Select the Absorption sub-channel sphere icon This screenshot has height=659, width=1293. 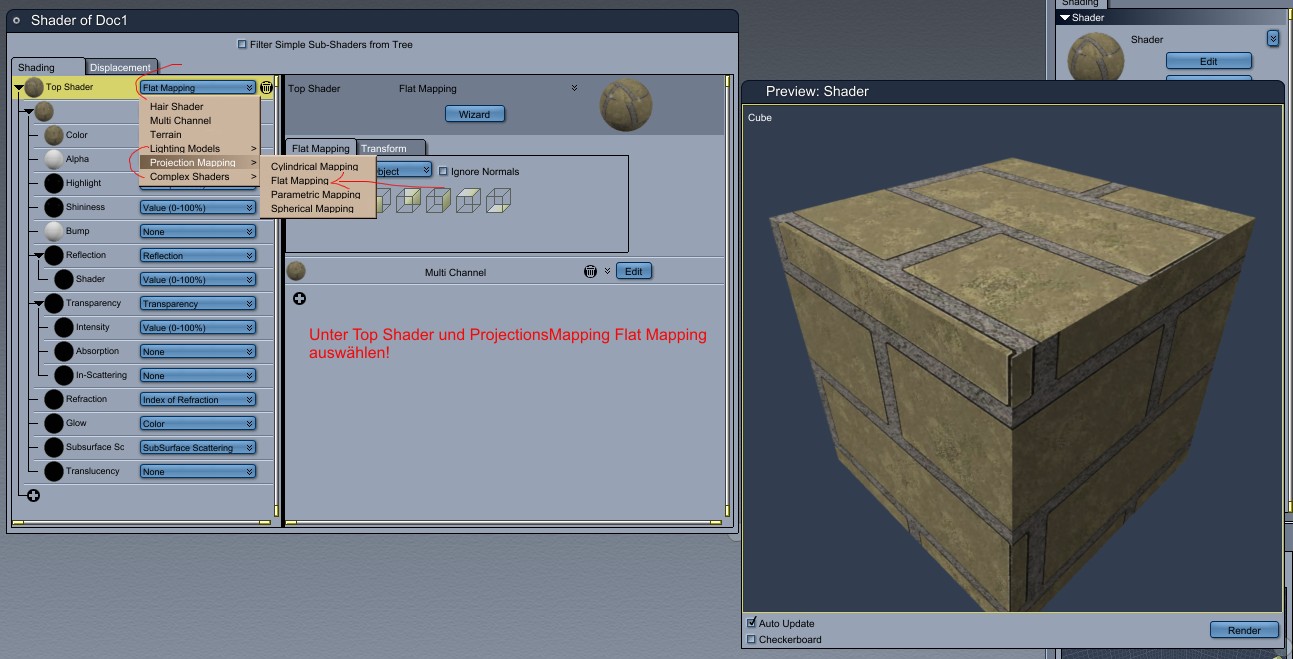click(x=63, y=351)
